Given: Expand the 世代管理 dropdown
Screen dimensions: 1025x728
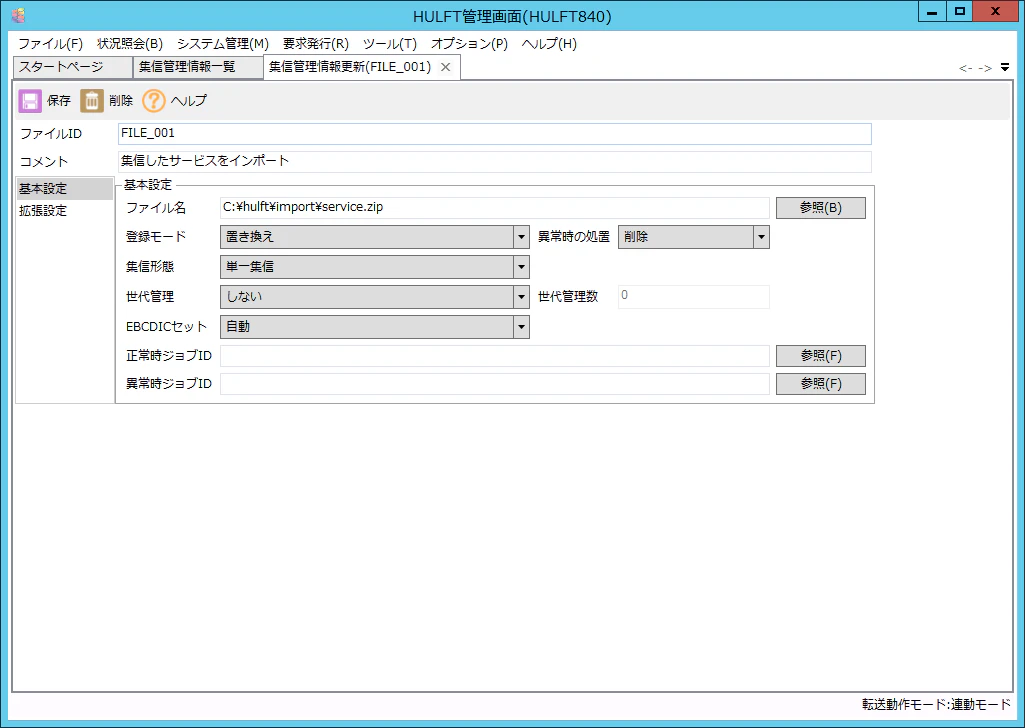Looking at the screenshot, I should 521,297.
